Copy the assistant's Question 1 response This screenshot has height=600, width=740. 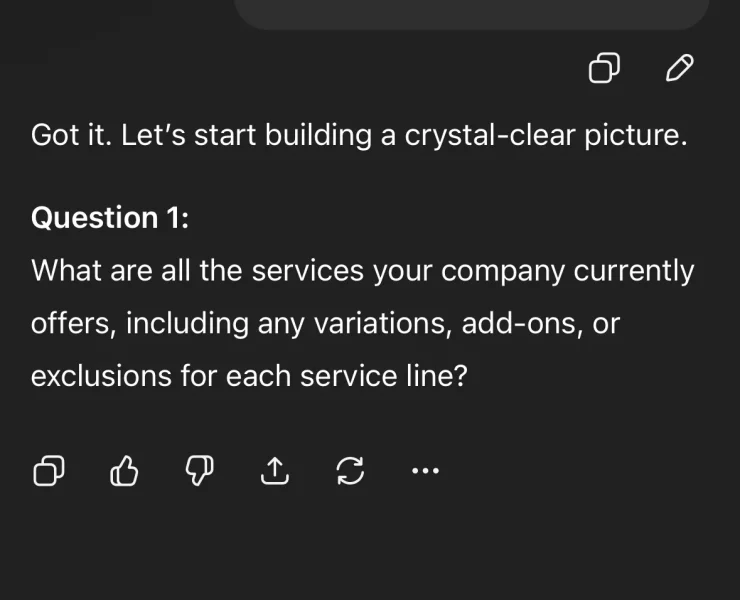[x=49, y=470]
